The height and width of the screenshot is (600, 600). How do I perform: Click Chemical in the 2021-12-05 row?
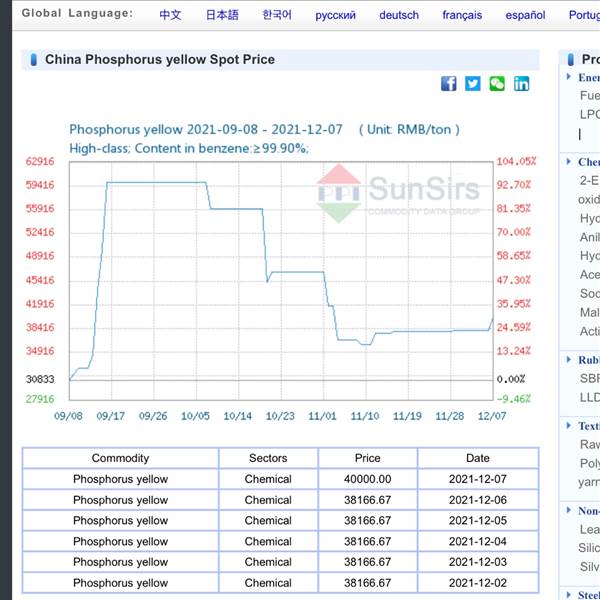268,520
